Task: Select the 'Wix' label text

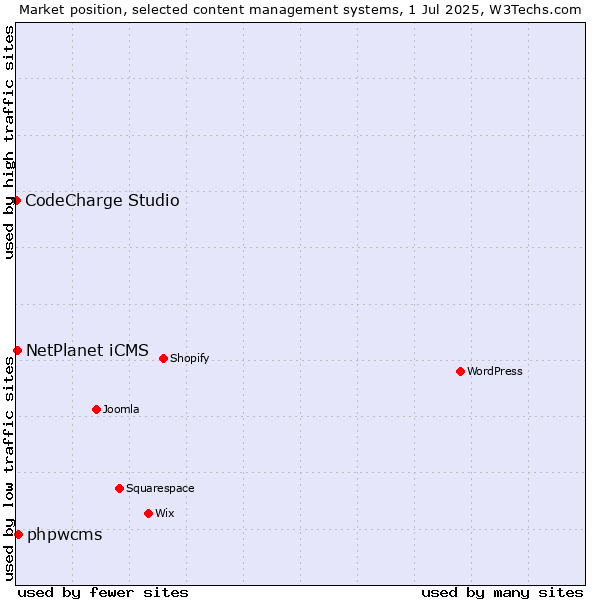Action: (x=165, y=513)
